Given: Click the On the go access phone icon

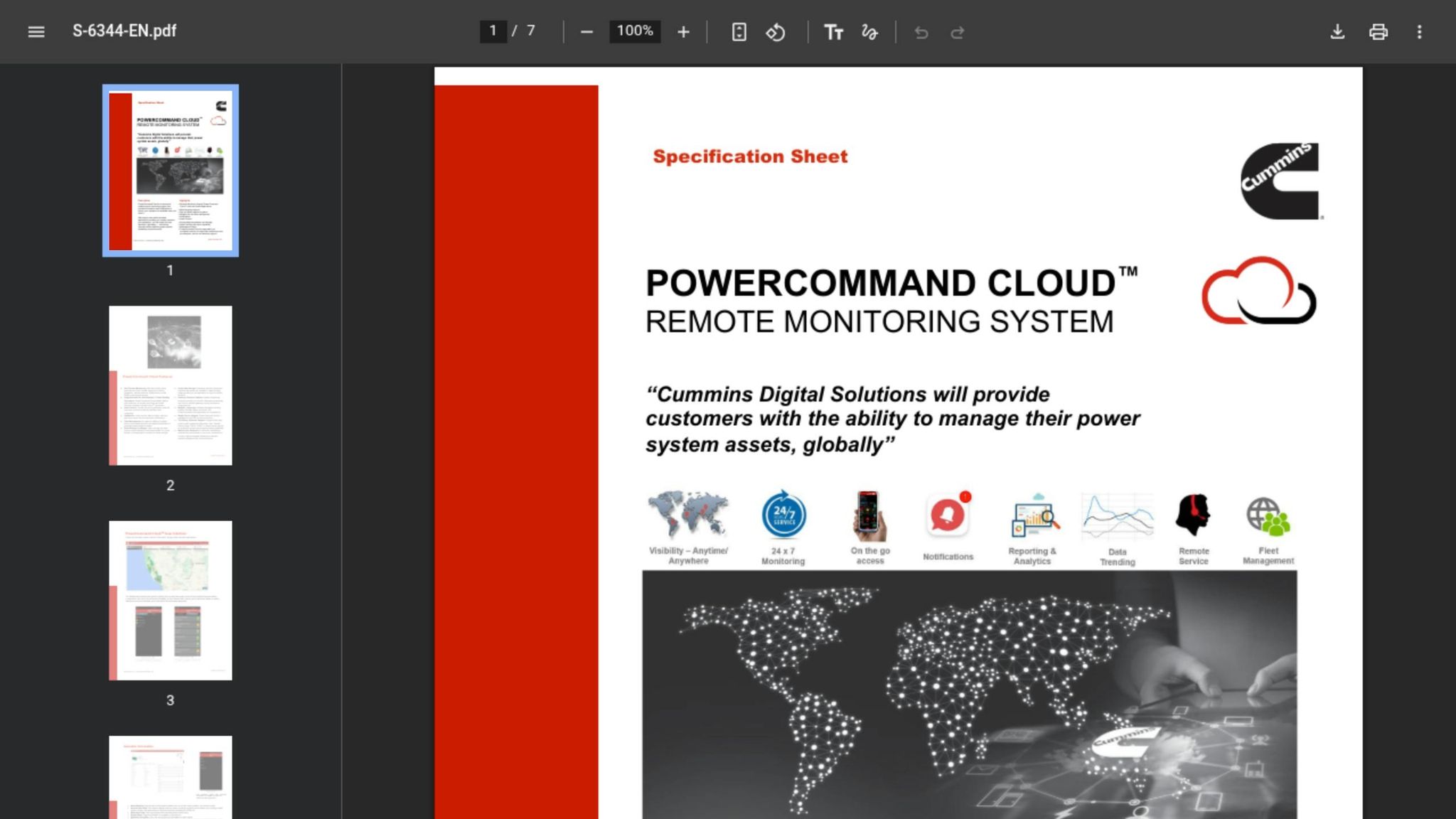Looking at the screenshot, I should pos(868,515).
